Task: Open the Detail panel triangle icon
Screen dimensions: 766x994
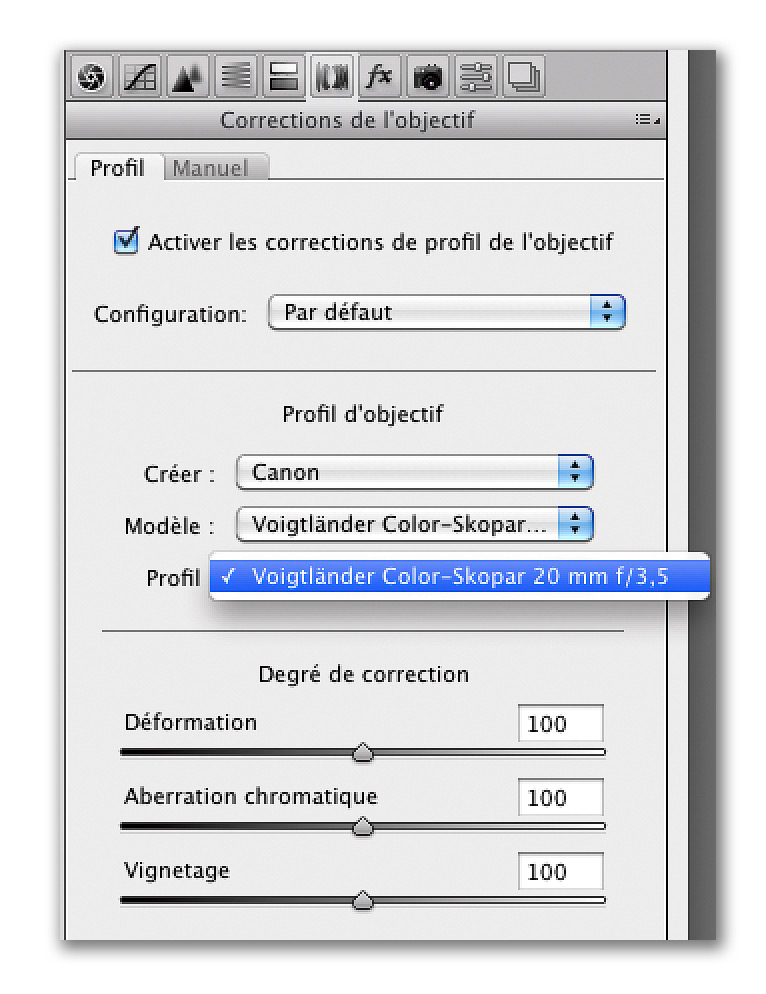Action: tap(188, 77)
